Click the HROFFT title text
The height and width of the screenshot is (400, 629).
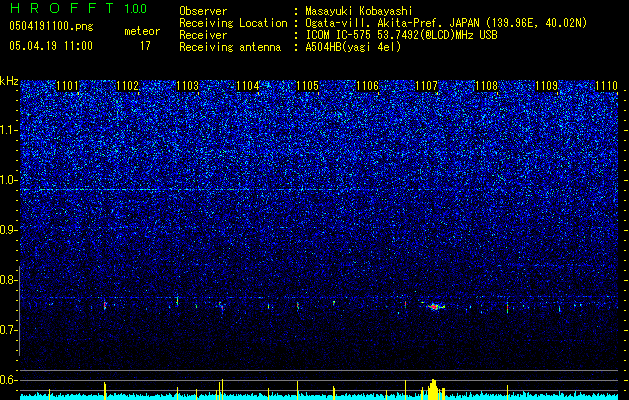(62, 8)
